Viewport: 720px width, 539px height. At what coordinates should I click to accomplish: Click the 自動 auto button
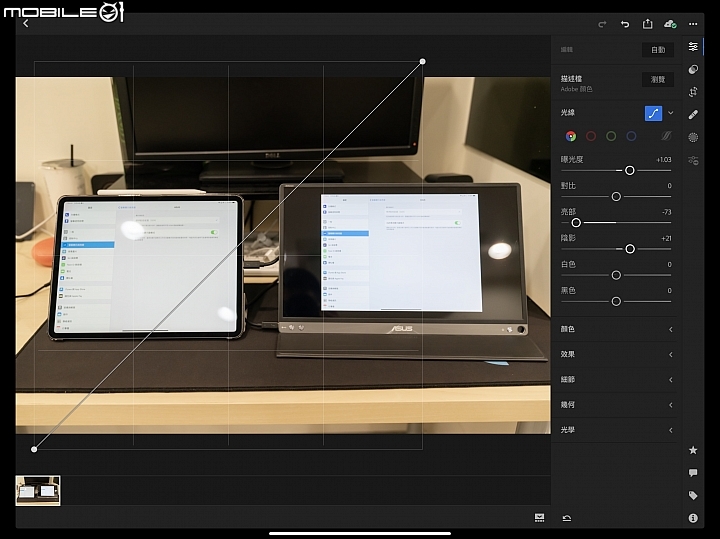658,50
